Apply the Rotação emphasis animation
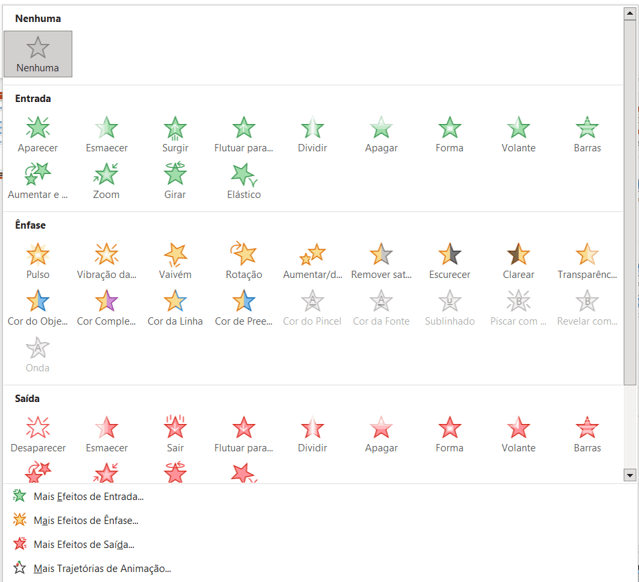This screenshot has width=639, height=582. pos(244,261)
